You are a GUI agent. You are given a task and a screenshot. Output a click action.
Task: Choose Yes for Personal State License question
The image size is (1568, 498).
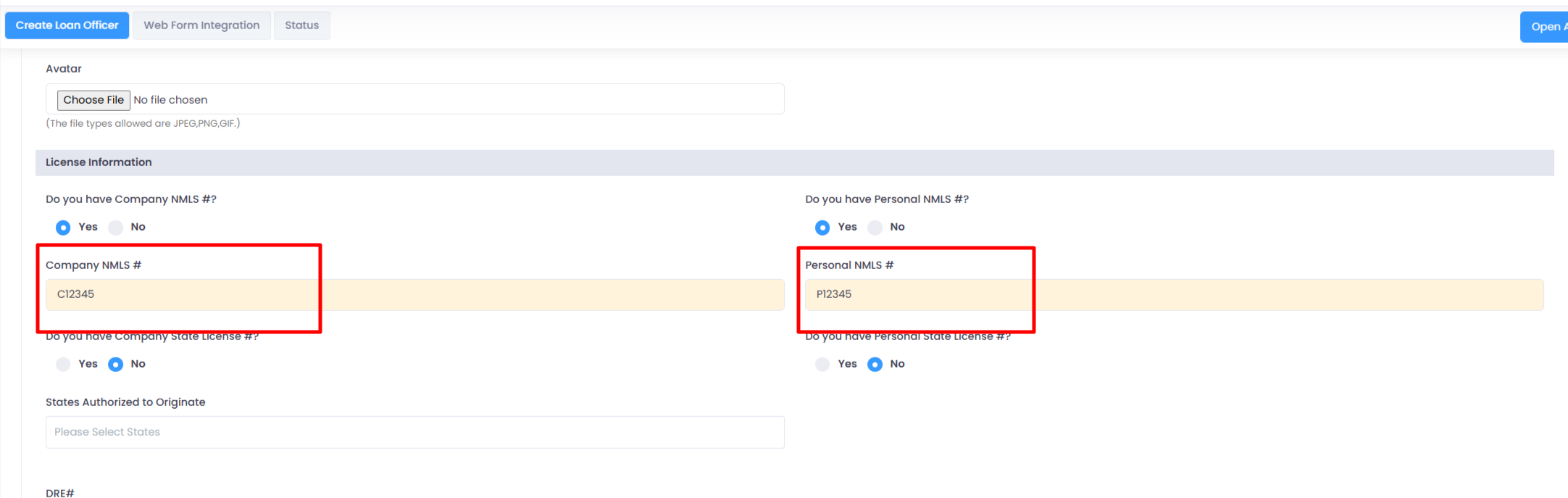coord(822,364)
